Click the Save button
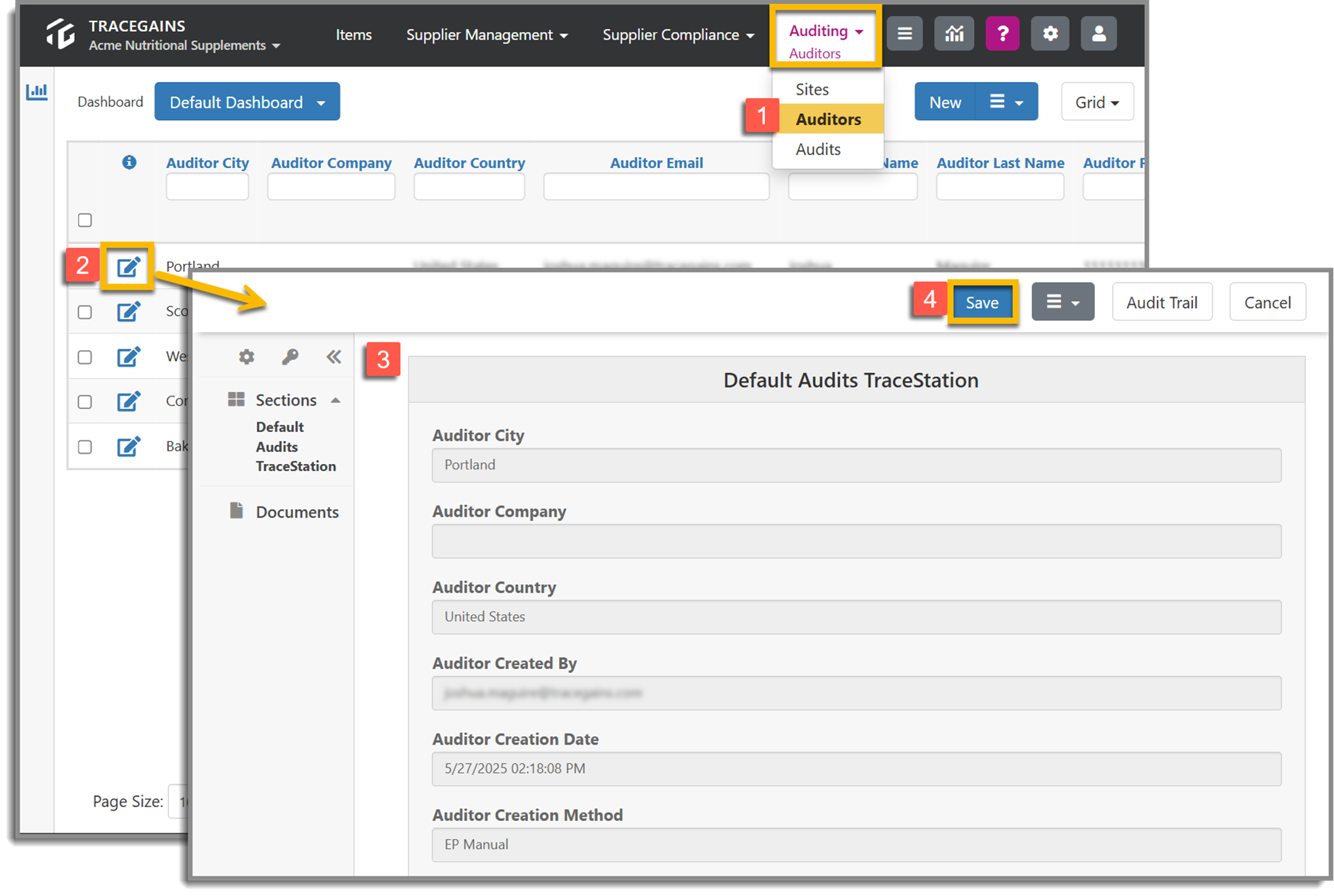The image size is (1334, 896). point(982,302)
